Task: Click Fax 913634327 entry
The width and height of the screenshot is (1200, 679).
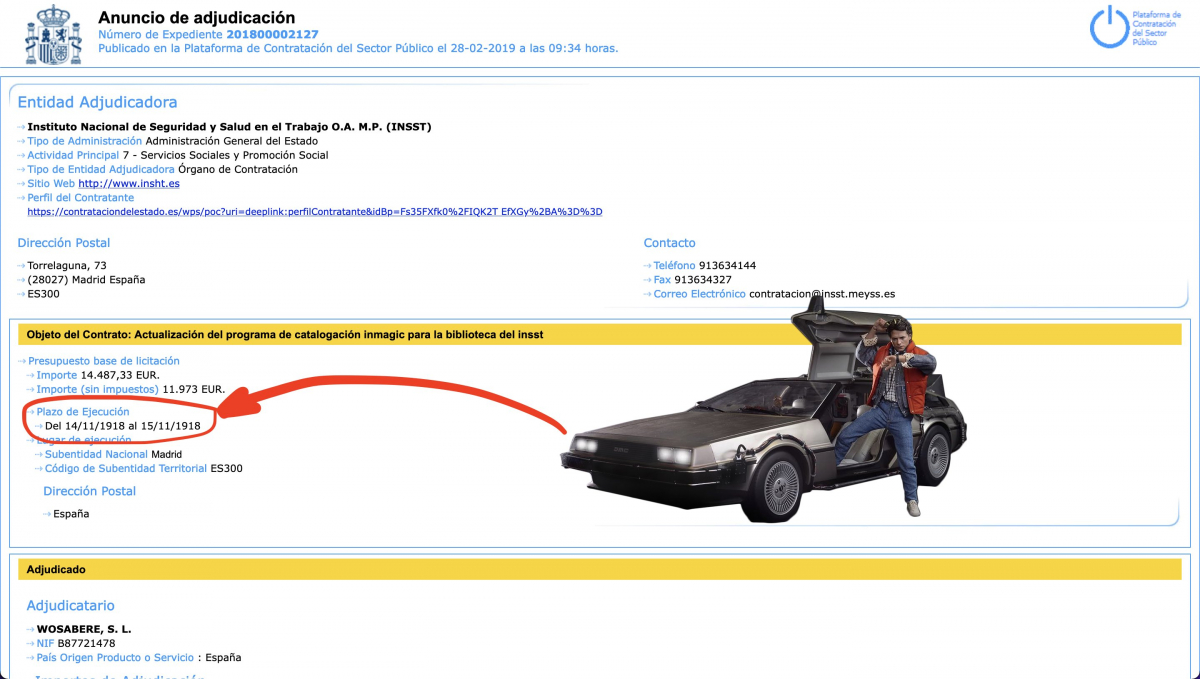Action: click(694, 280)
